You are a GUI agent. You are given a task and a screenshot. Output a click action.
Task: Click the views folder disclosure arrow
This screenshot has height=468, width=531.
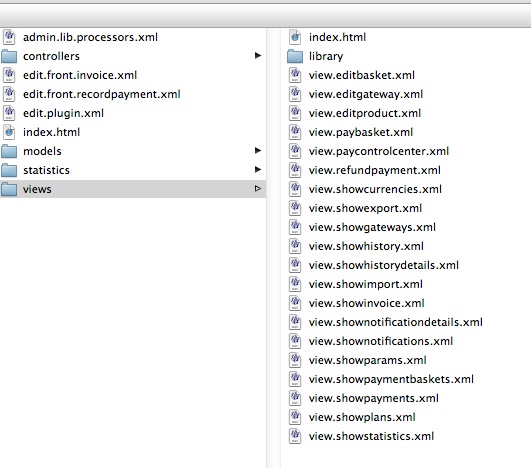(258, 188)
